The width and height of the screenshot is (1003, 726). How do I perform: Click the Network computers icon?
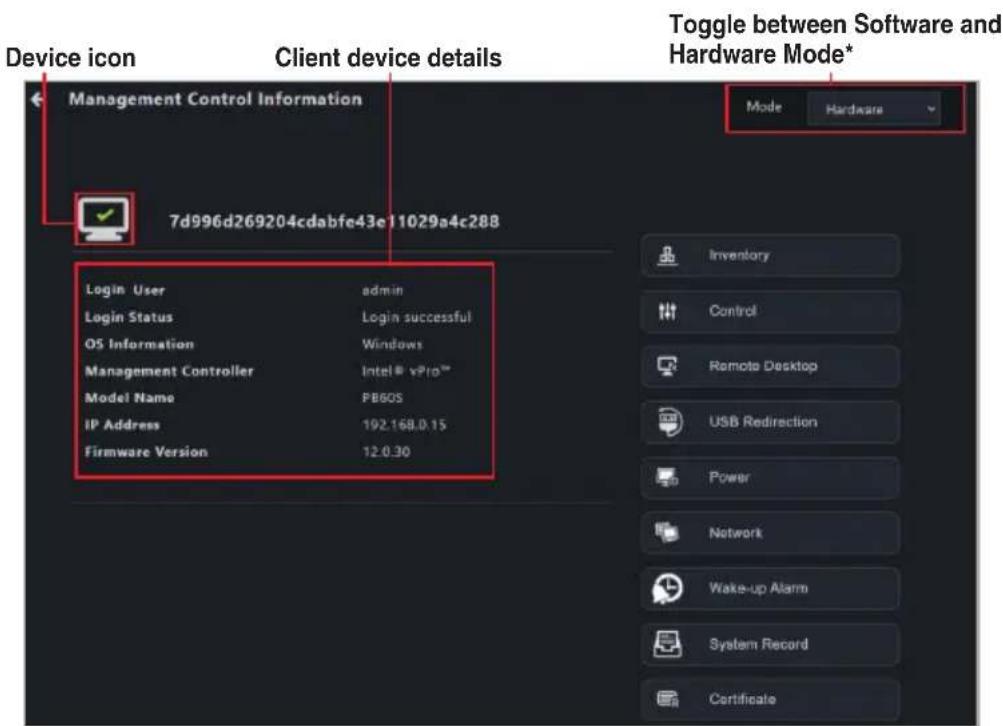pyautogui.click(x=667, y=532)
